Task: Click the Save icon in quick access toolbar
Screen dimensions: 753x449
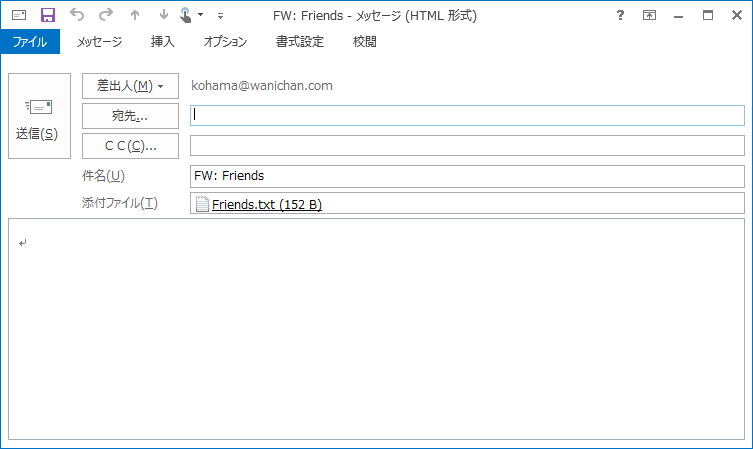Action: (47, 16)
